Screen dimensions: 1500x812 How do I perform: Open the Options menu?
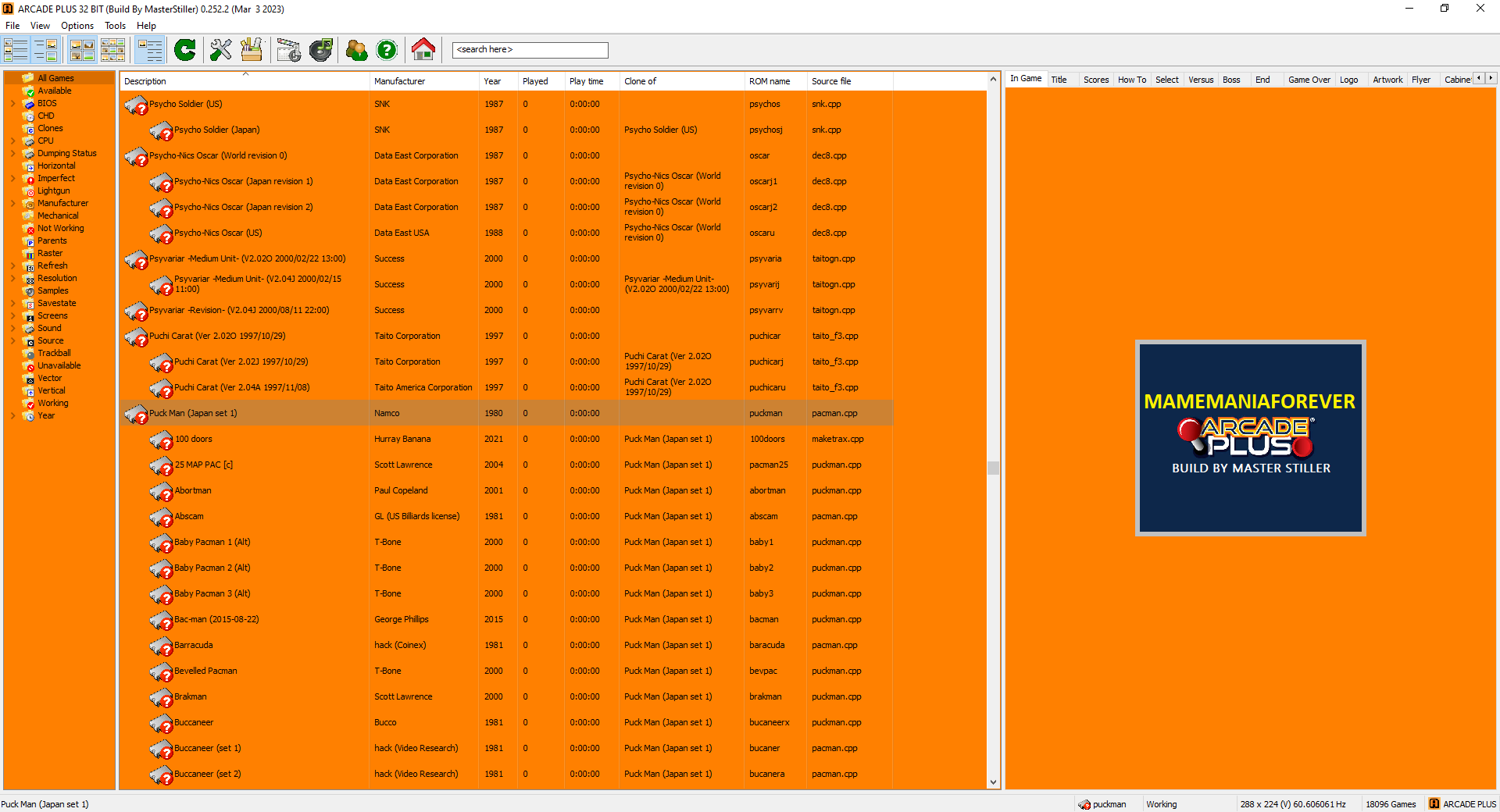click(x=77, y=26)
